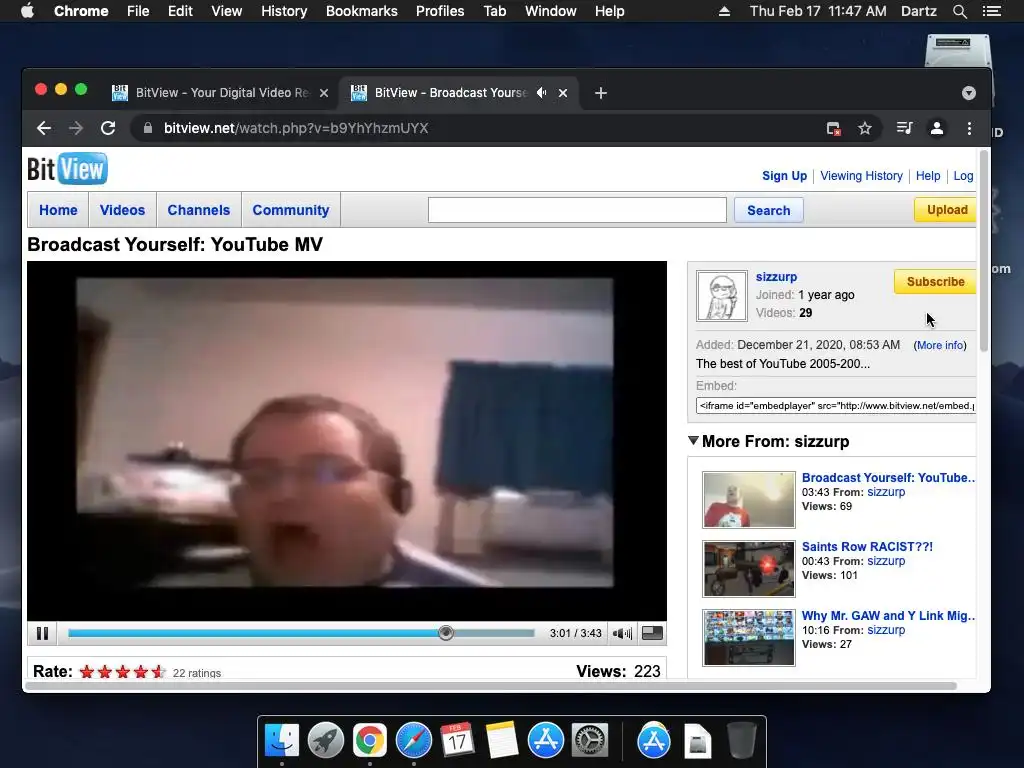The width and height of the screenshot is (1024, 768).
Task: Open the Apple menu
Action: pyautogui.click(x=27, y=11)
